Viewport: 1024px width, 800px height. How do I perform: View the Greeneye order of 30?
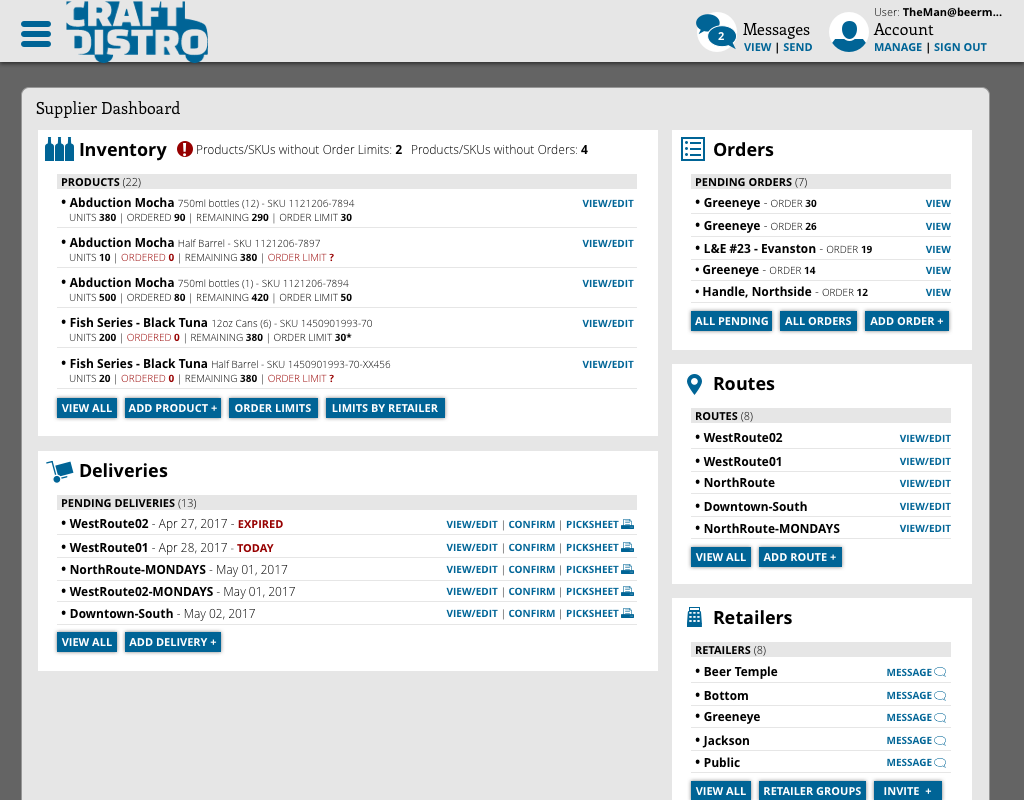938,203
